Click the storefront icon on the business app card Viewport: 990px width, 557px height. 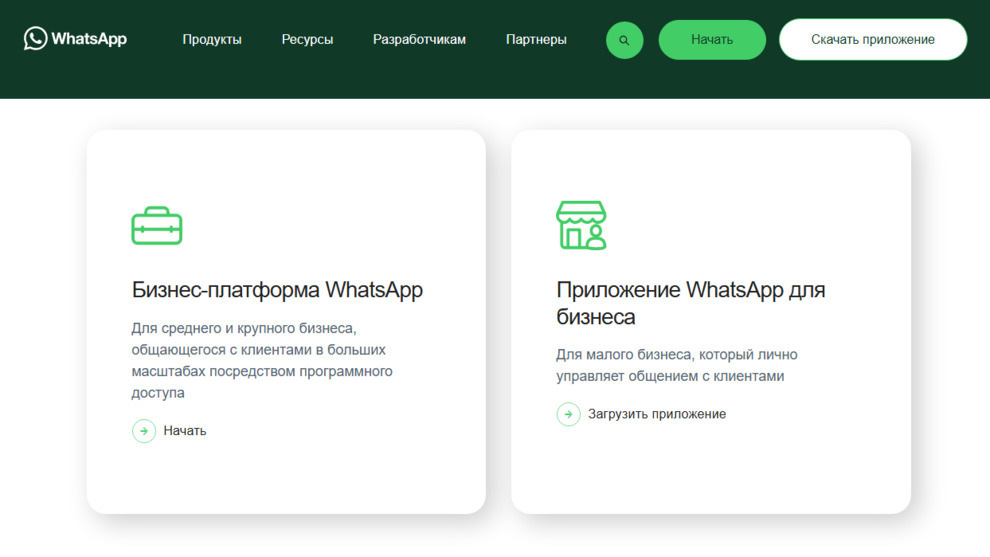tap(581, 225)
